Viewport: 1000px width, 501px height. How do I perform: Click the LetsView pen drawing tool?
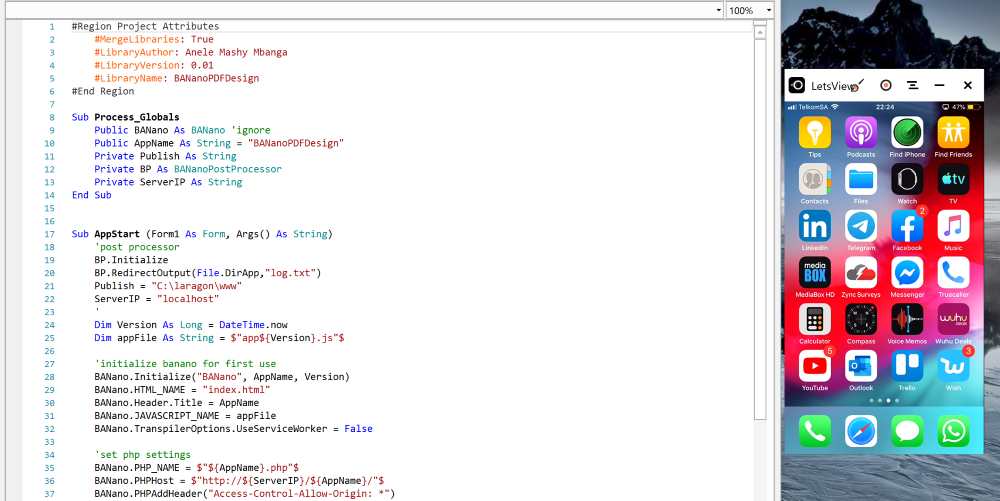coord(858,85)
